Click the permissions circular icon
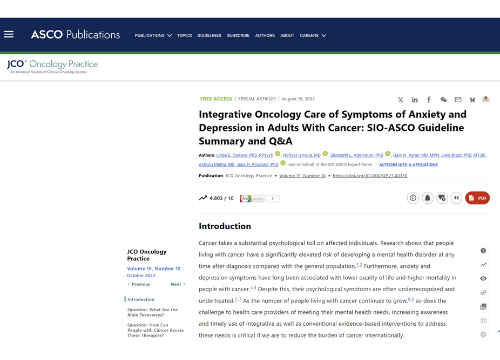 (413, 198)
